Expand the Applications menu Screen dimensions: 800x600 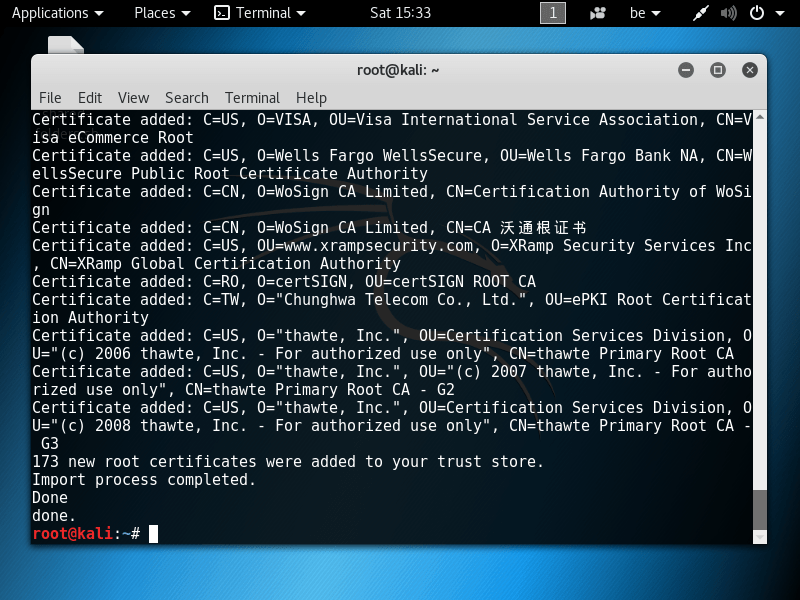(57, 13)
